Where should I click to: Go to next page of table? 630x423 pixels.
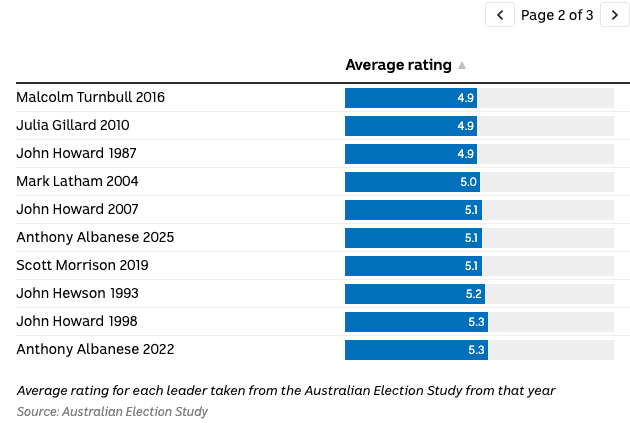[615, 15]
